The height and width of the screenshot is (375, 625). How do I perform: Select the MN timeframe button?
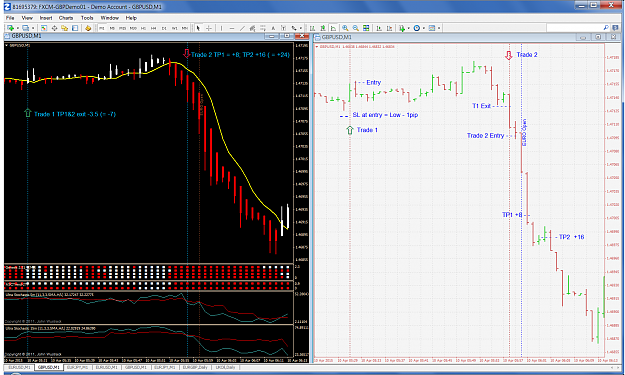coord(185,28)
